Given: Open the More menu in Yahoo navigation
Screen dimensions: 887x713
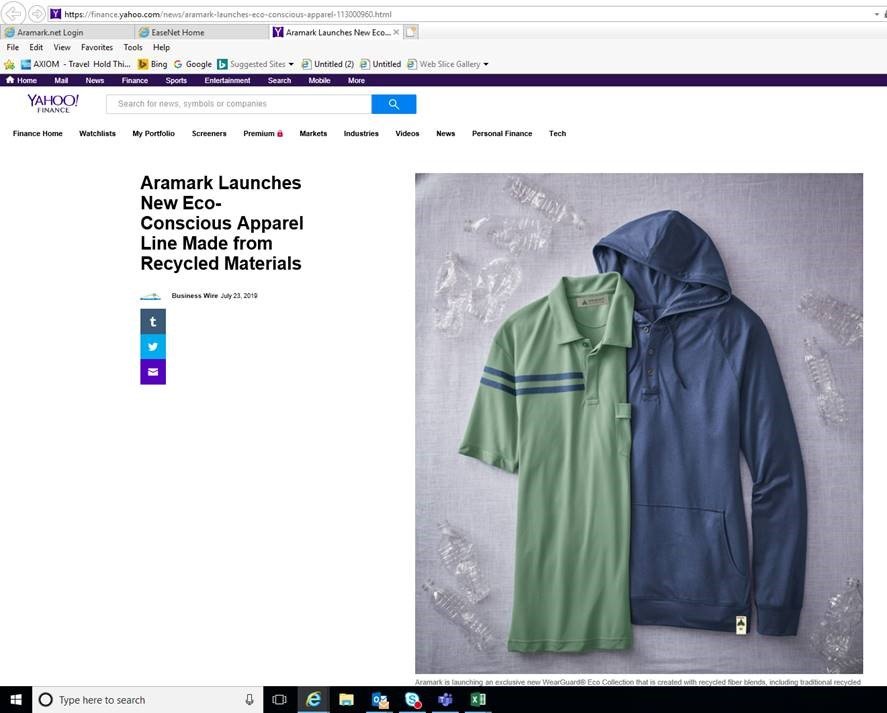Looking at the screenshot, I should (355, 80).
